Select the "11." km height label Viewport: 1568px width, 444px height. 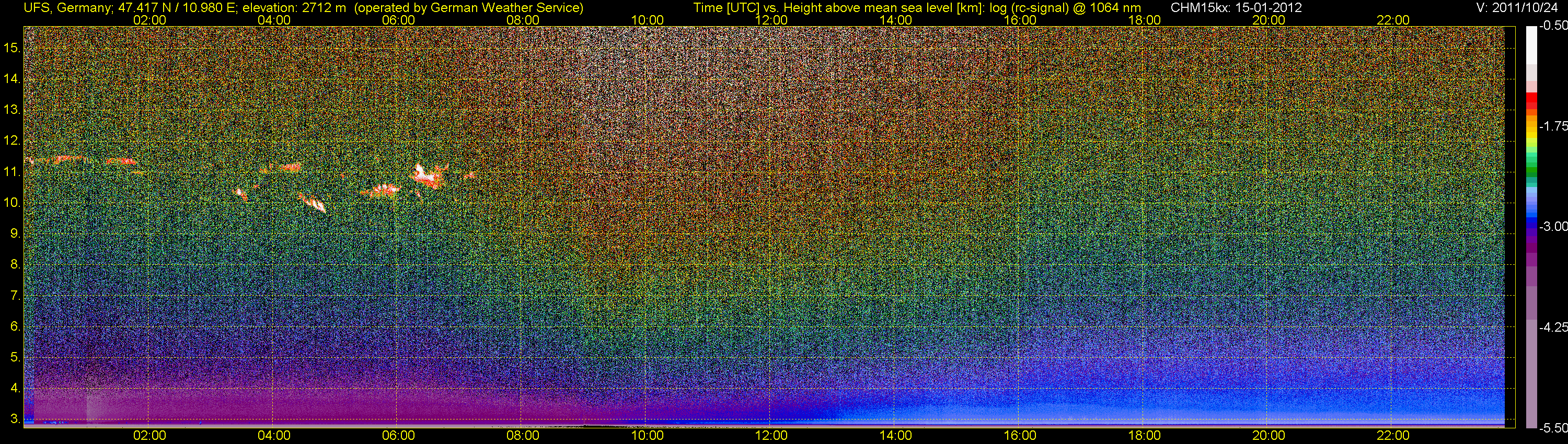tap(12, 172)
